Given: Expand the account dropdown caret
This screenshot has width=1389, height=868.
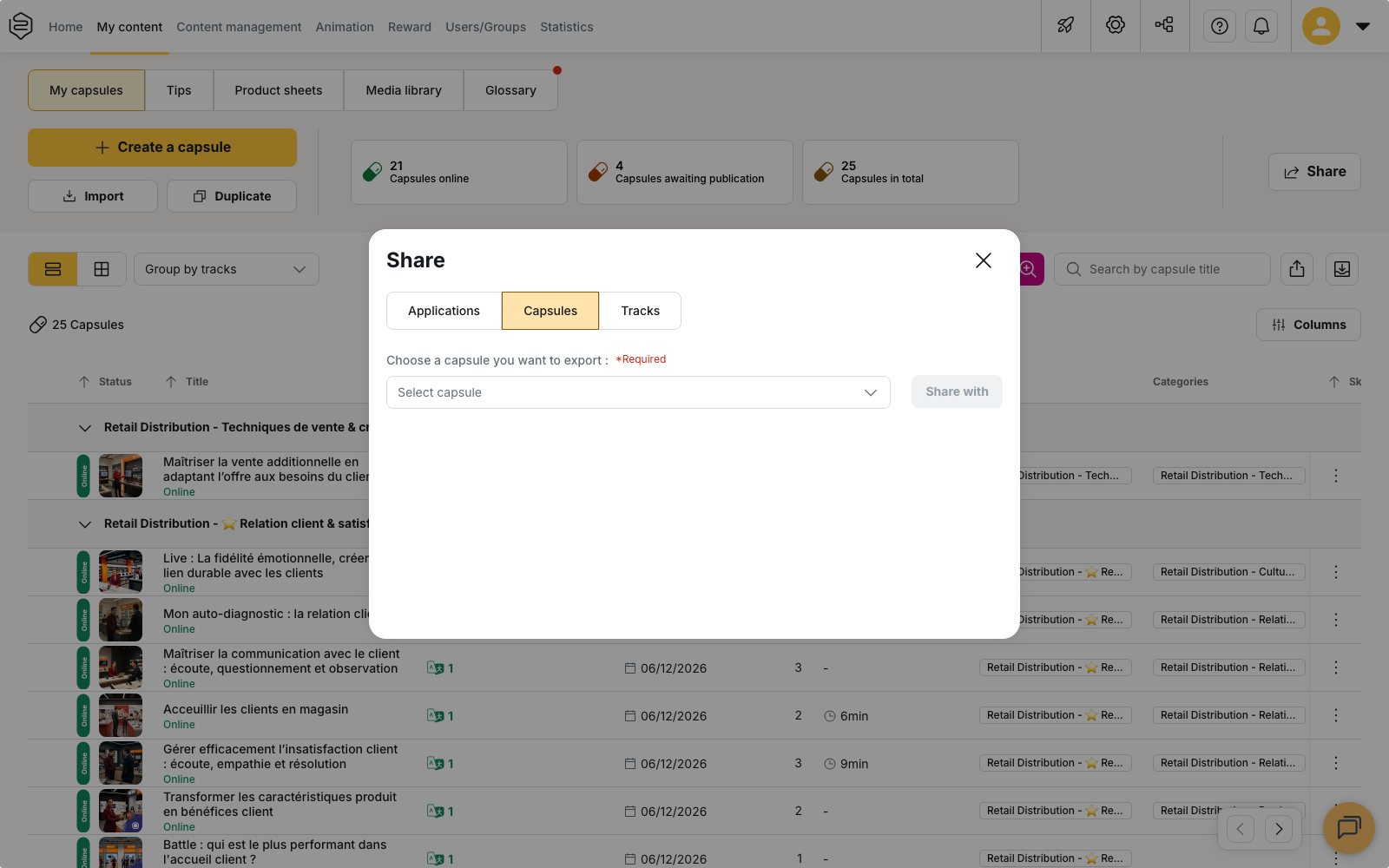Looking at the screenshot, I should (1363, 26).
